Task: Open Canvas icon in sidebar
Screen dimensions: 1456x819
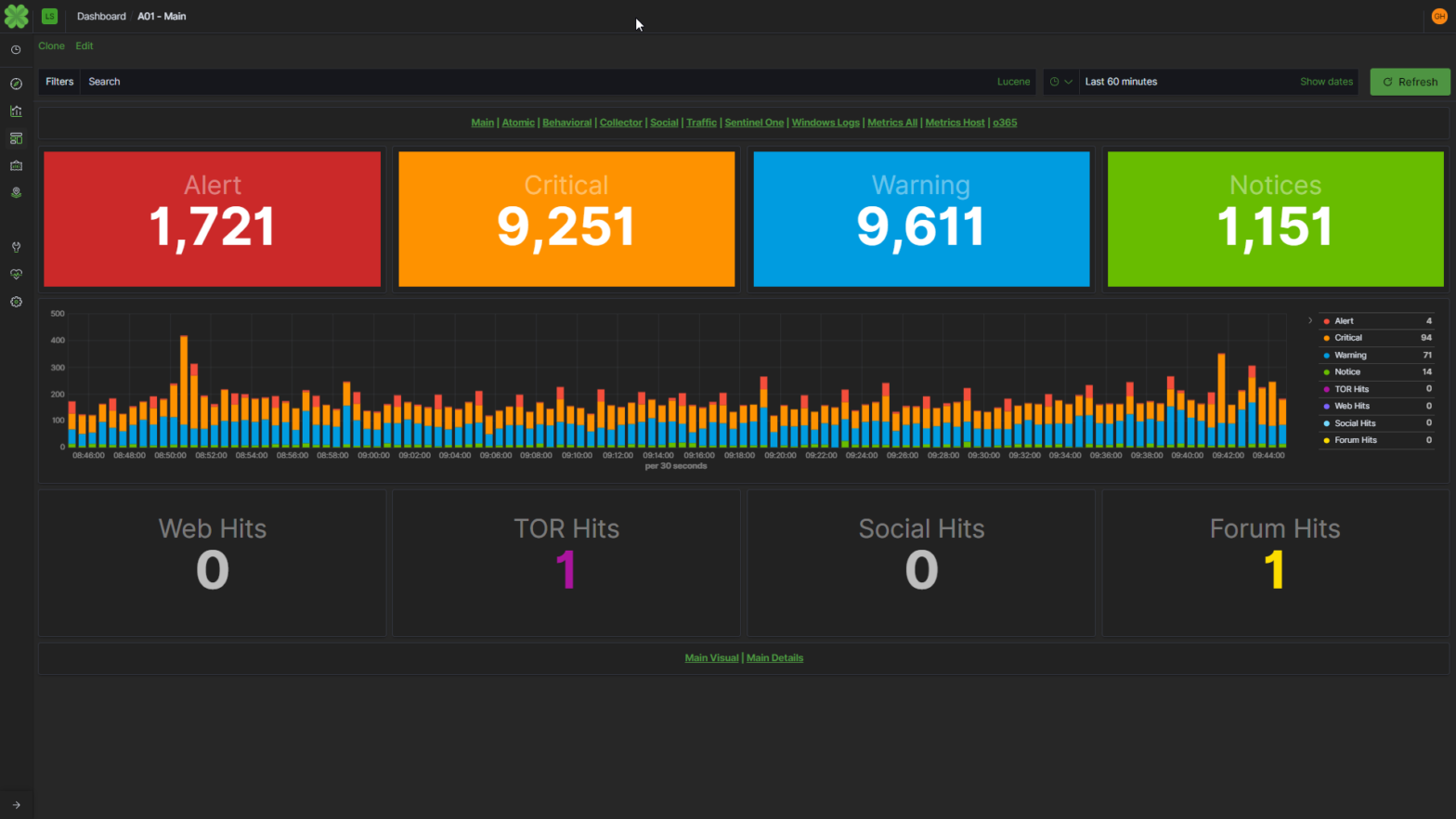Action: coord(16,165)
